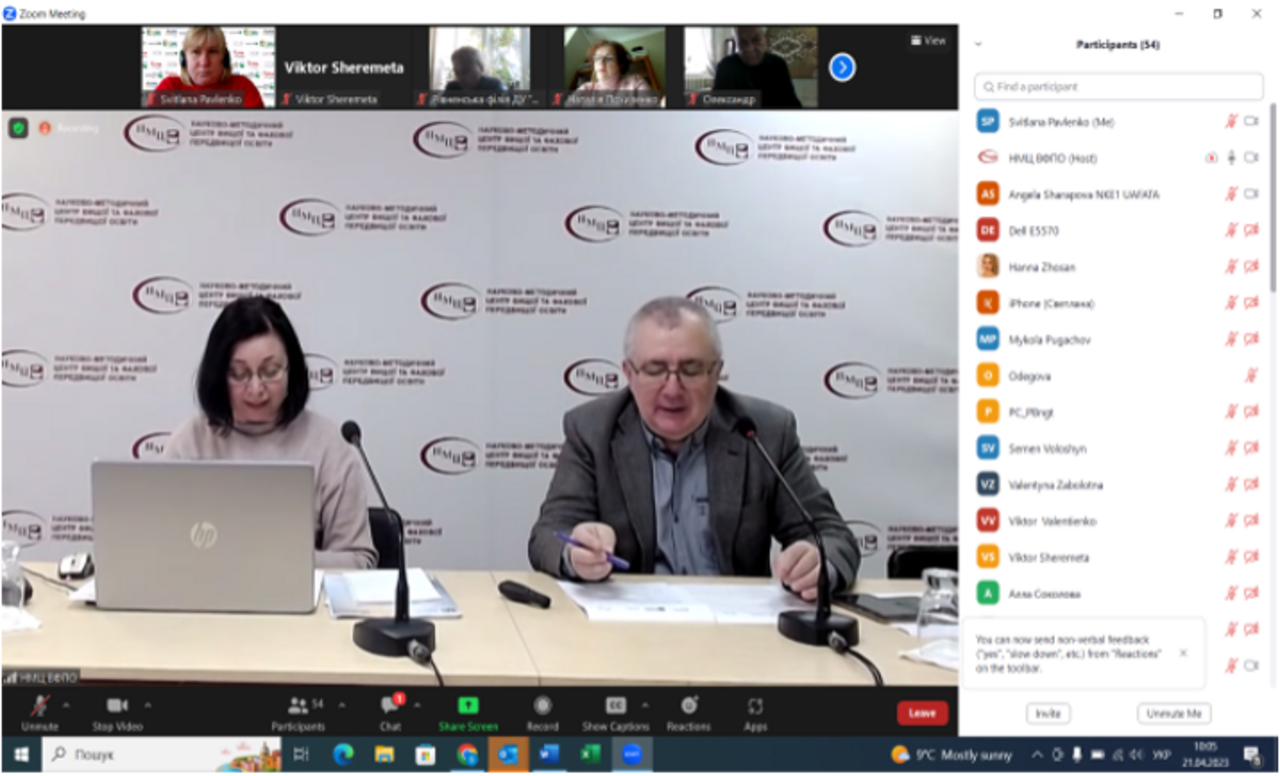Toggle the Participants panel from toolbar
Viewport: 1280px width, 776px height.
click(x=298, y=706)
